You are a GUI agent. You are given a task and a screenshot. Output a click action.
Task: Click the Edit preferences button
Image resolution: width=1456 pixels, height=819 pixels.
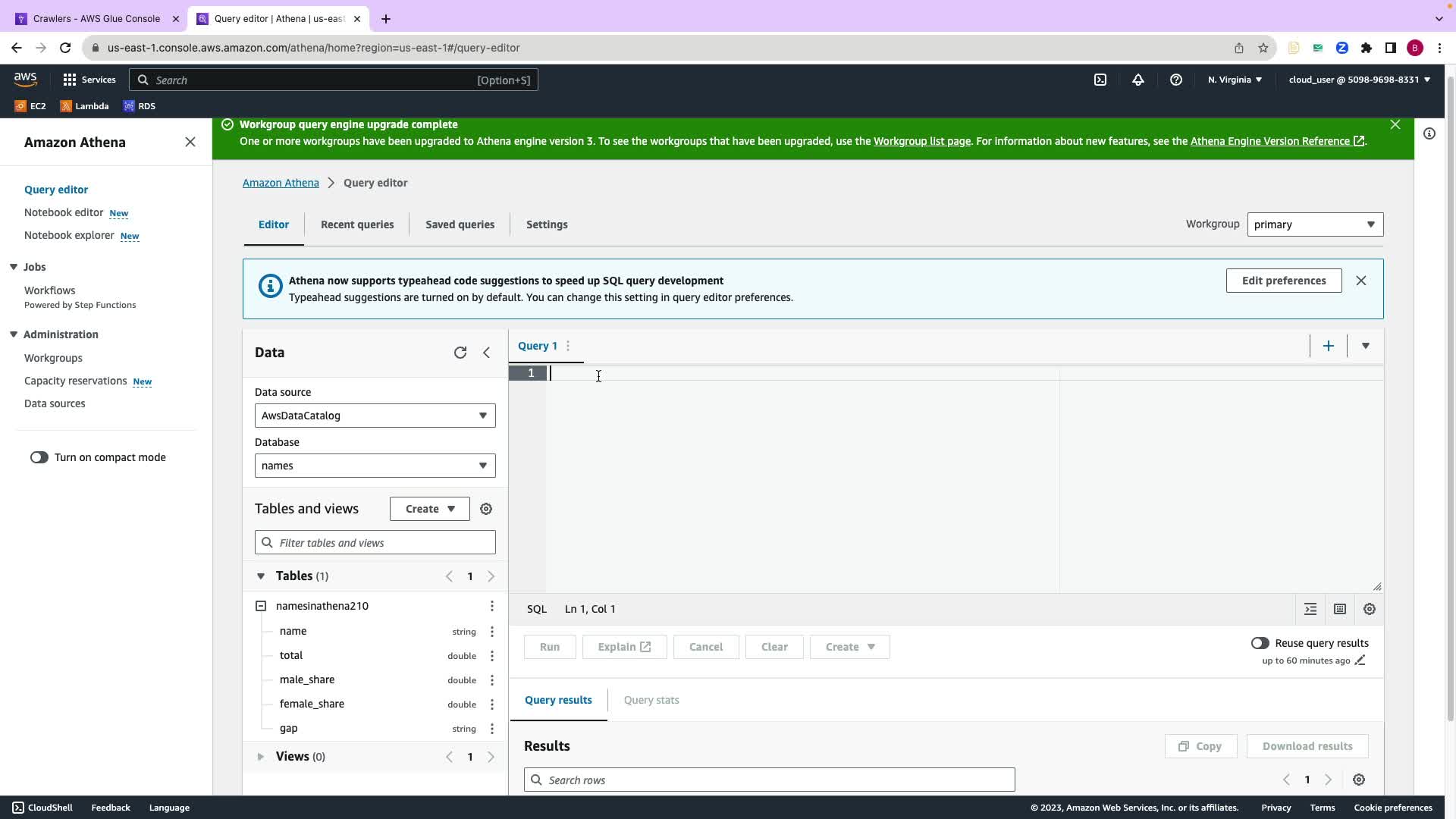click(x=1284, y=281)
